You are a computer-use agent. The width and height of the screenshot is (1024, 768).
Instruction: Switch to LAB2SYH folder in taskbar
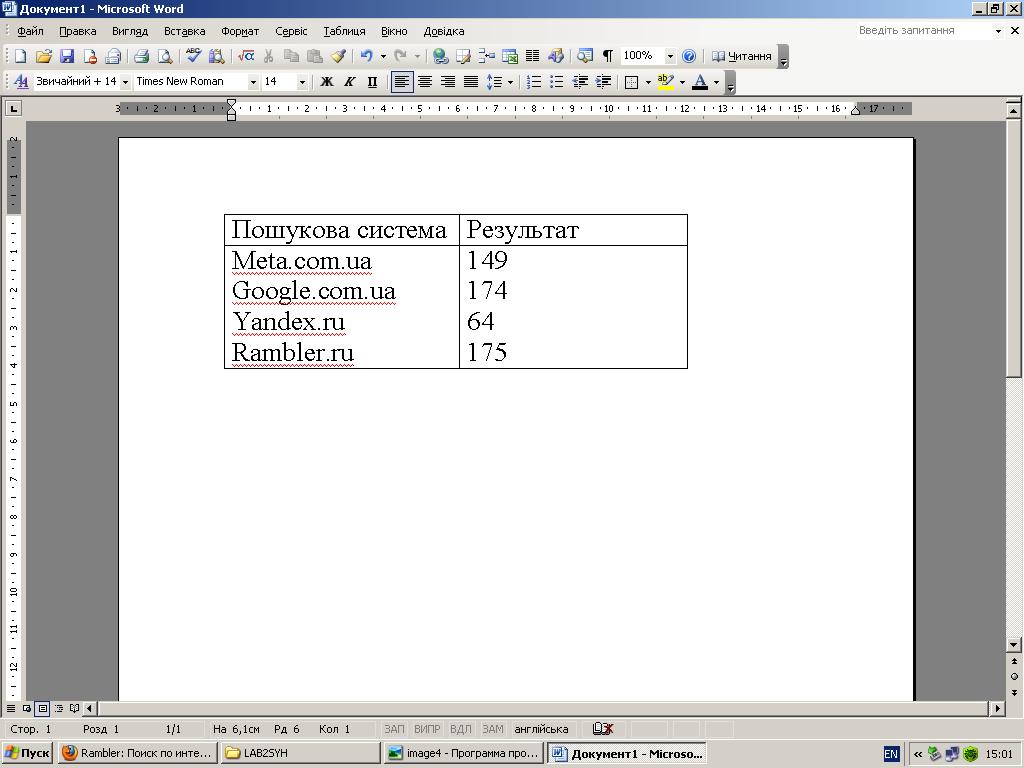pyautogui.click(x=300, y=753)
